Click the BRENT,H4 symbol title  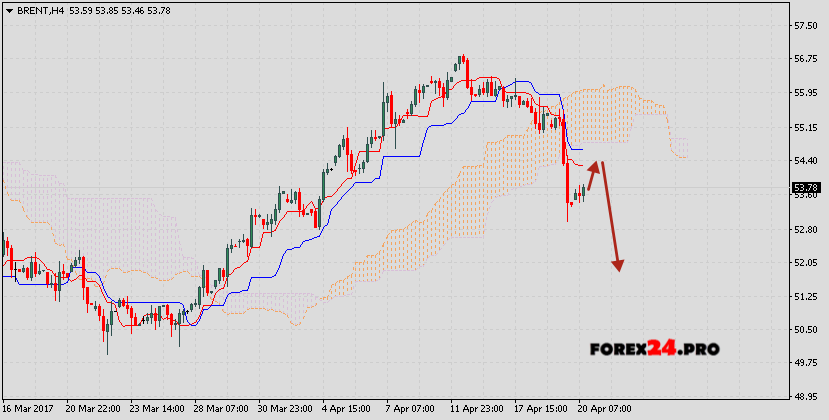coord(40,10)
